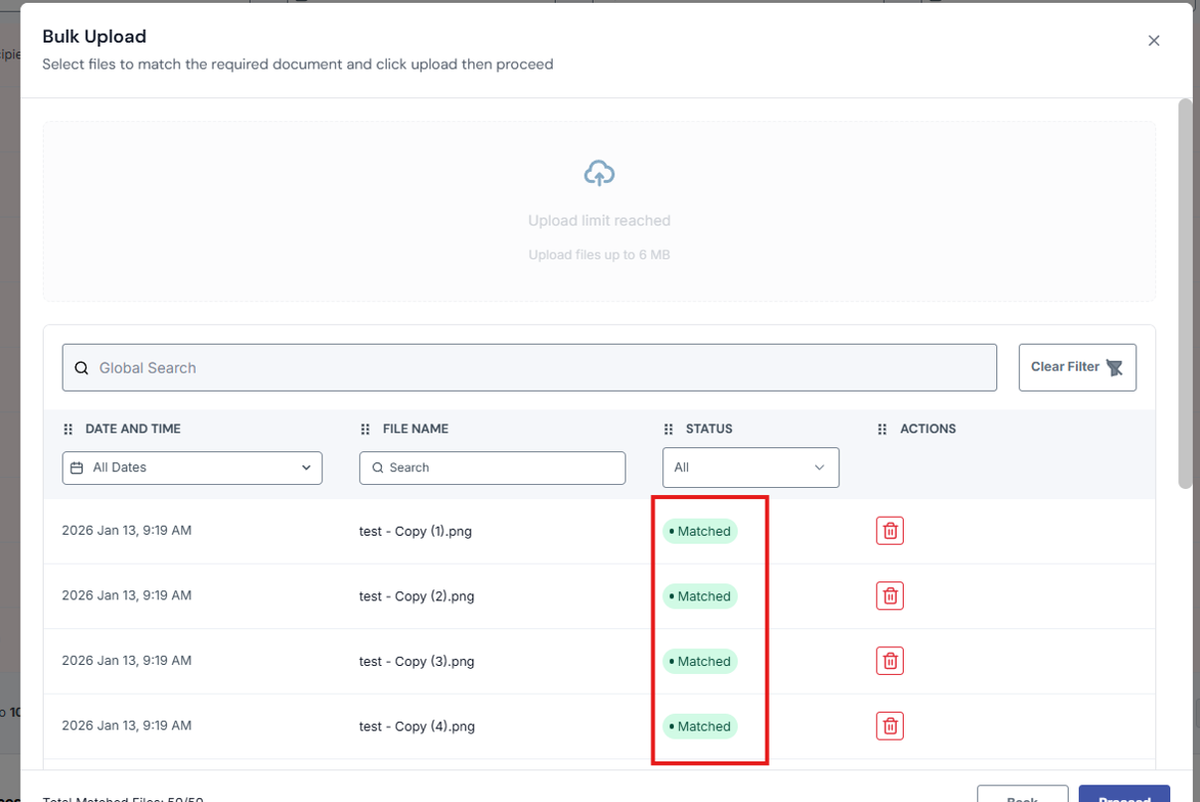
Task: Click the cloud upload icon
Action: (x=599, y=173)
